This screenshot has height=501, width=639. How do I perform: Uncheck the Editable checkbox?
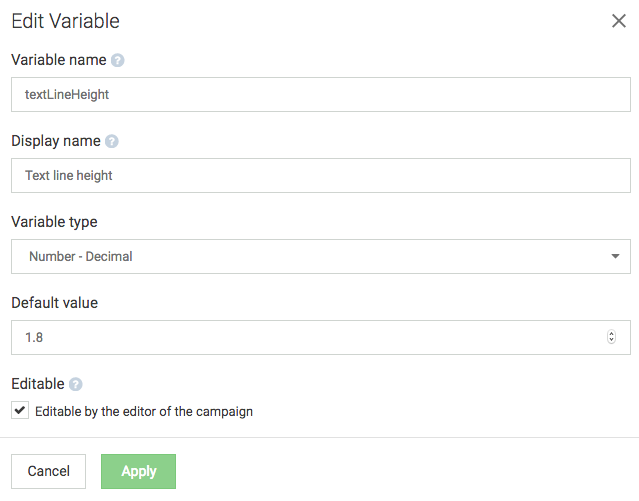coord(20,410)
